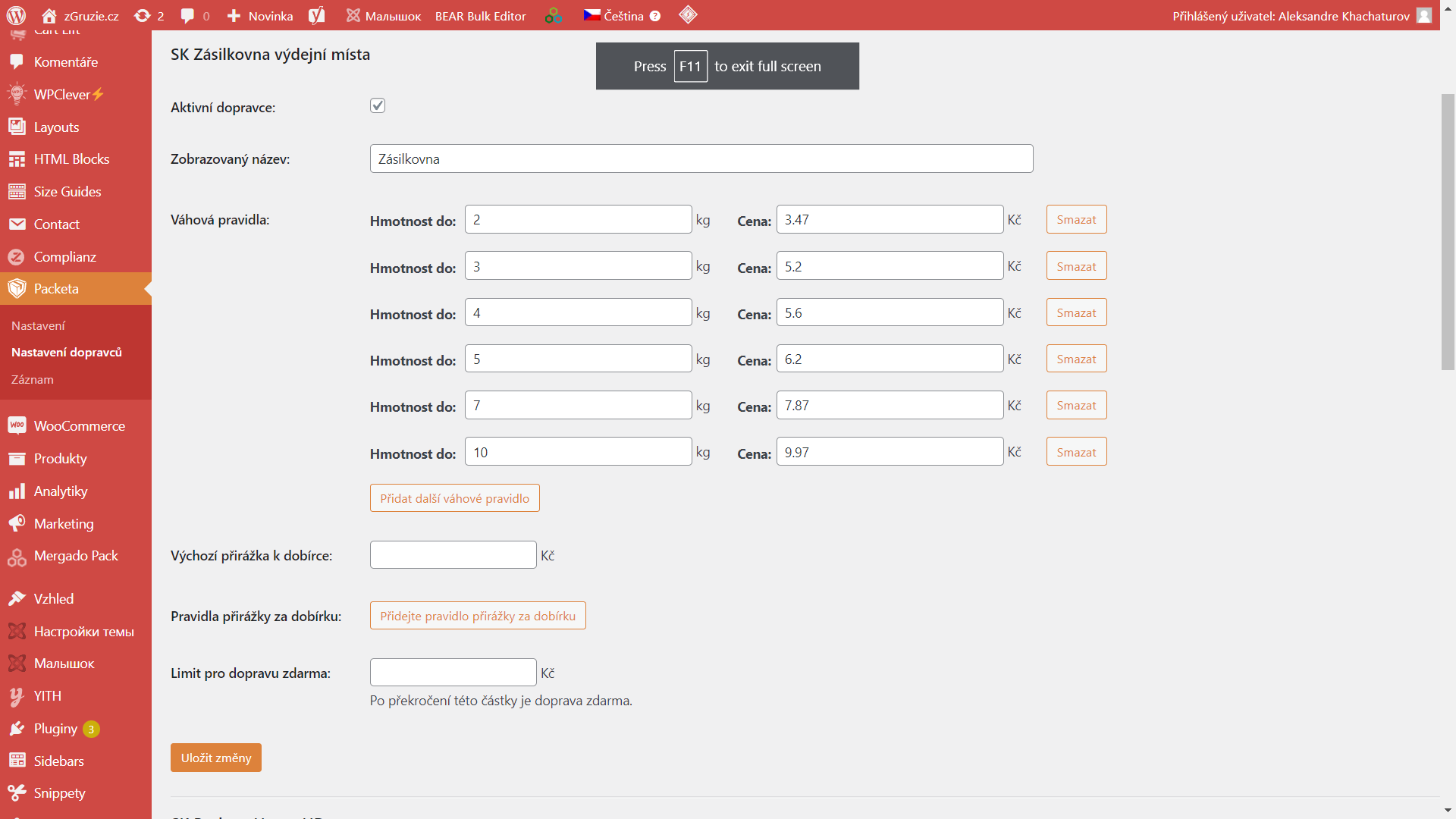Screen dimensions: 1456x819
Task: Click the HTML Blocks sidebar icon
Action: coord(17,159)
